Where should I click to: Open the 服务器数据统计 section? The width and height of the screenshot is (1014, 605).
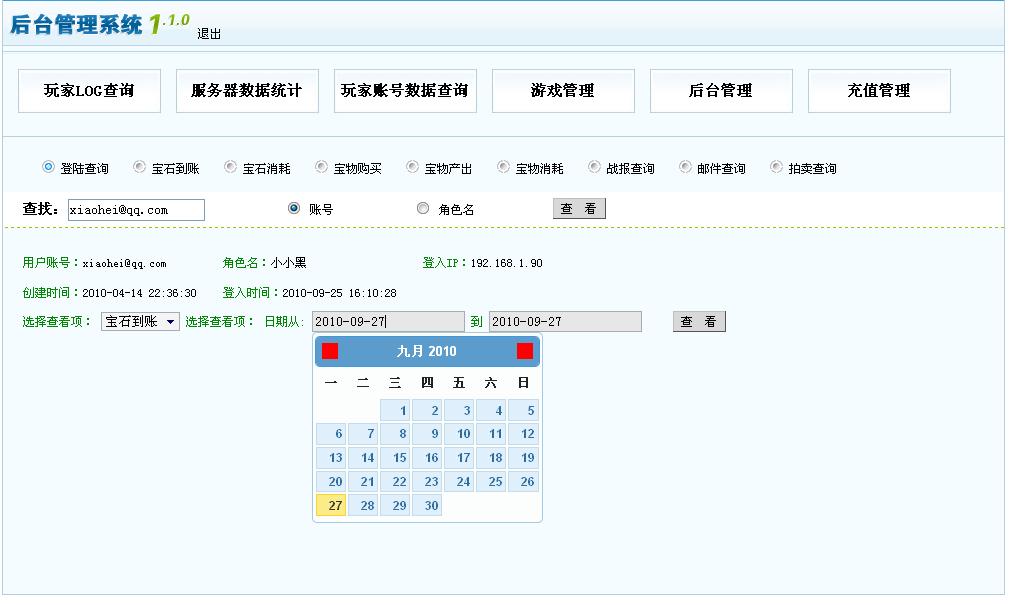tap(247, 90)
